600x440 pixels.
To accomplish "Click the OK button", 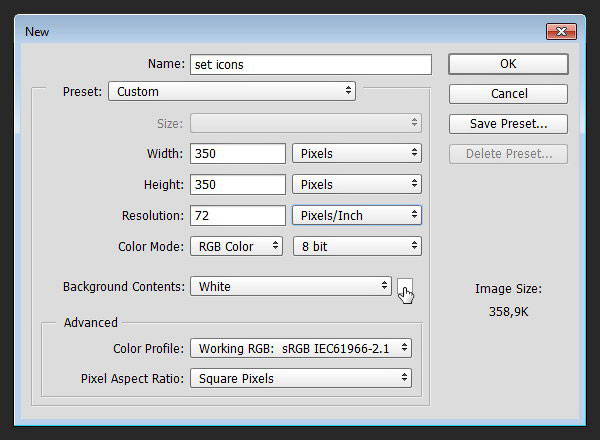I will pos(508,64).
